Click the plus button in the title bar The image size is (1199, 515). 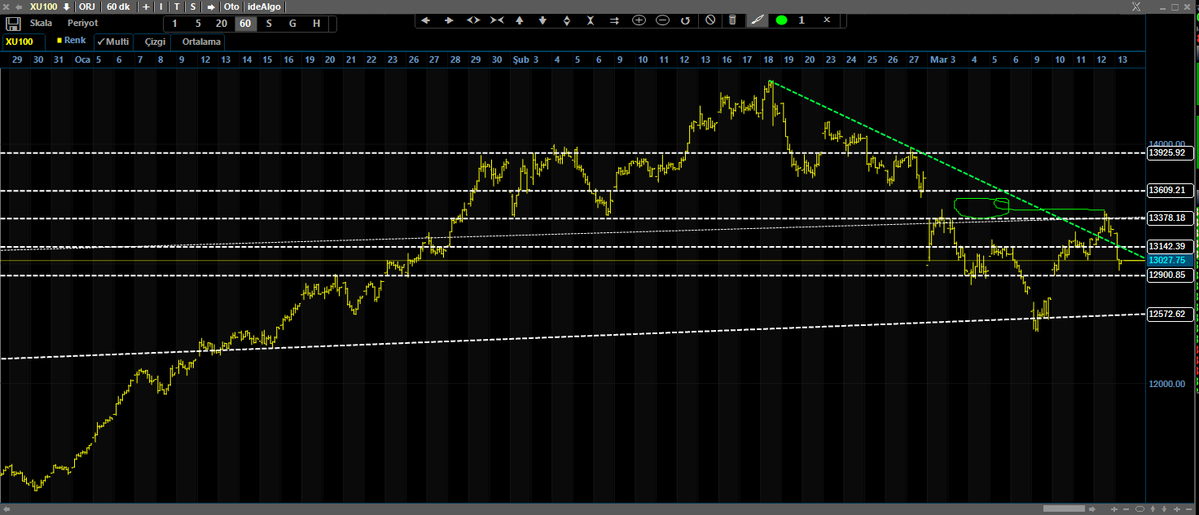tap(146, 7)
